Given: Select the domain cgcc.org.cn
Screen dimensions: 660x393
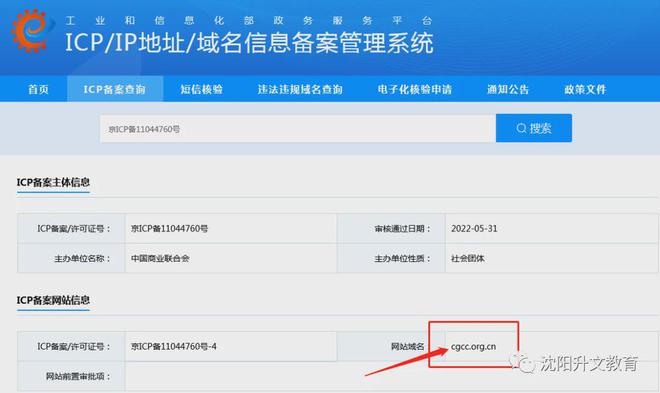Looking at the screenshot, I should pos(474,347).
